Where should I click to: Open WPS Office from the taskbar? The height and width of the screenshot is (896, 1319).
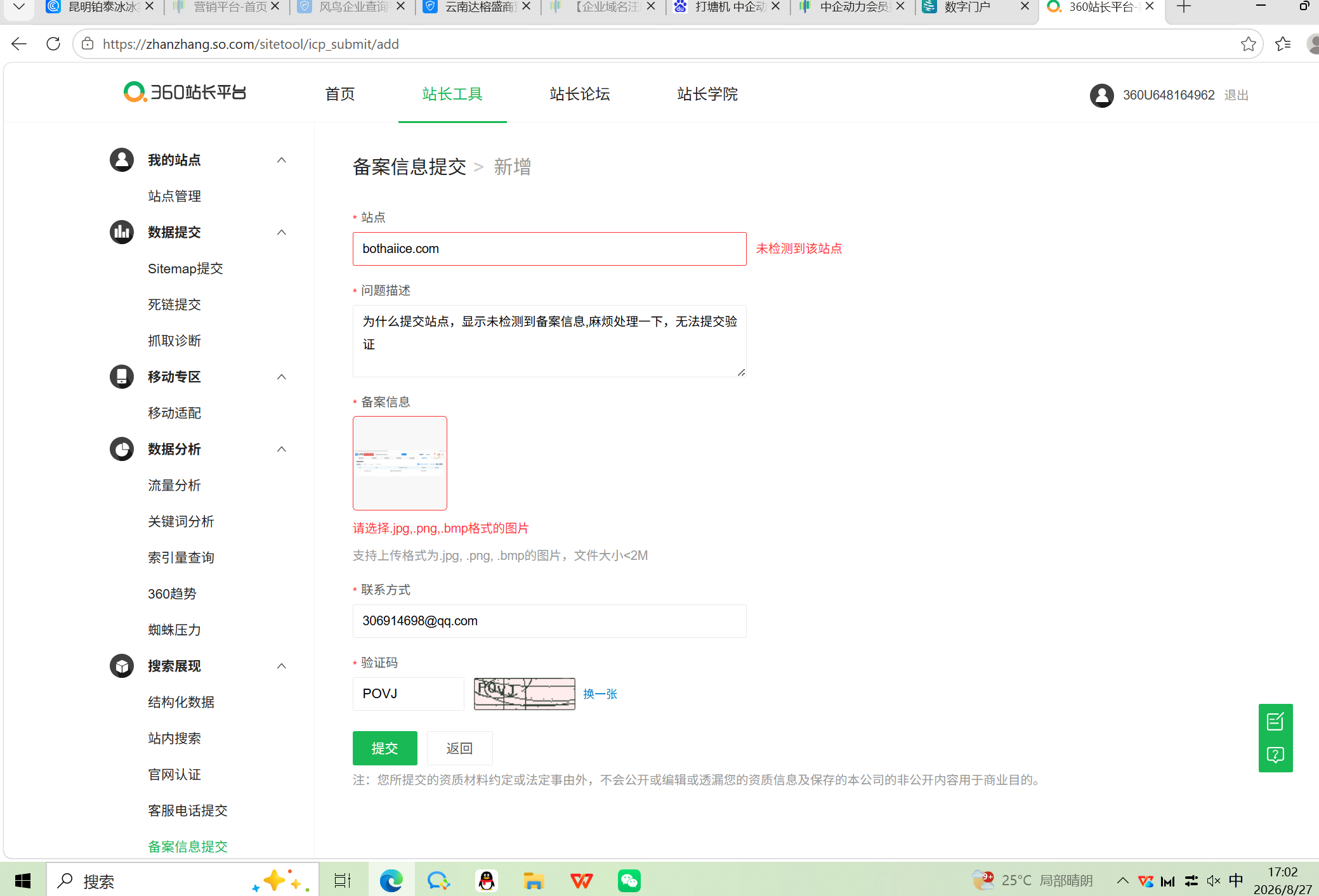pos(581,880)
